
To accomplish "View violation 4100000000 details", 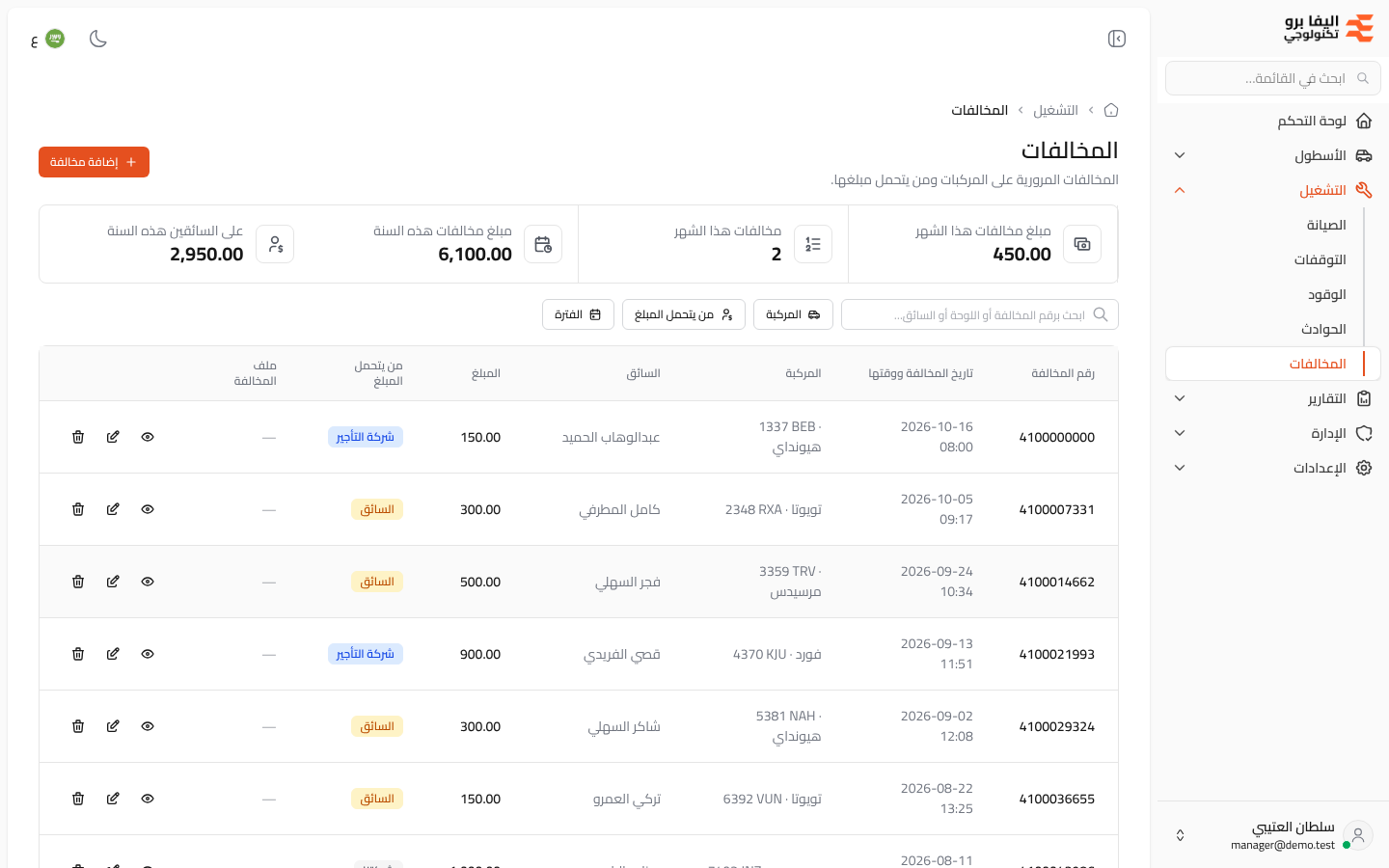I will point(148,437).
